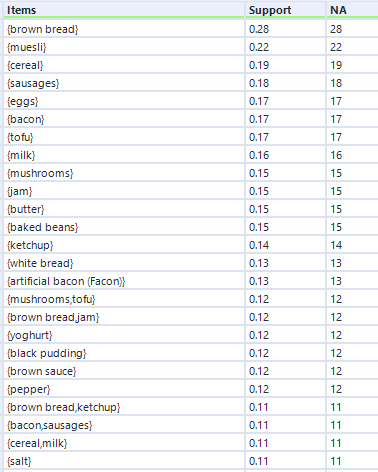Select the {brown bread} row

click(191, 29)
